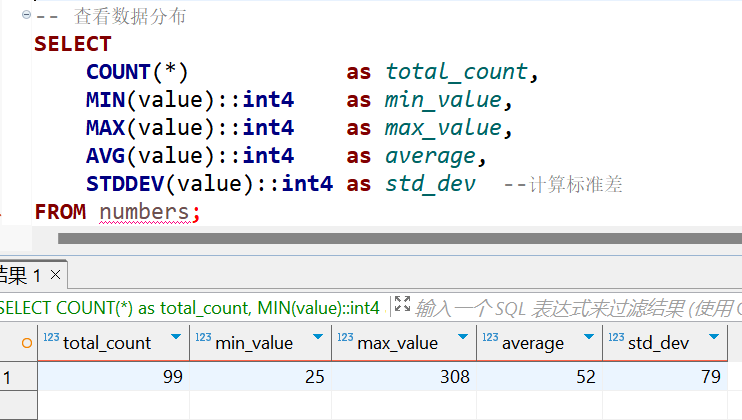742x420 pixels.
Task: Click the COUNT(*) function text
Action: coord(137,72)
